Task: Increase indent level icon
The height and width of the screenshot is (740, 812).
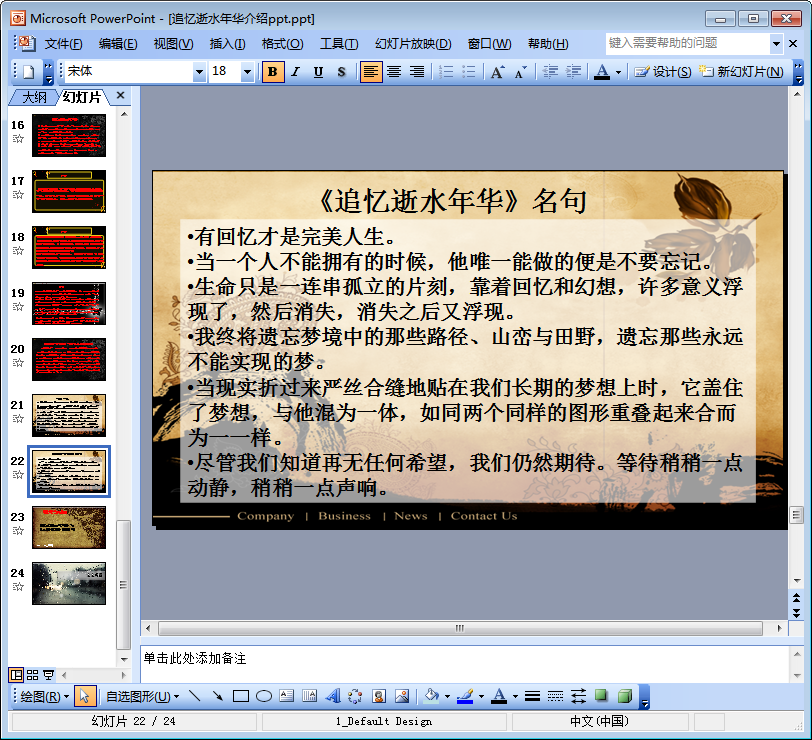Action: click(573, 71)
